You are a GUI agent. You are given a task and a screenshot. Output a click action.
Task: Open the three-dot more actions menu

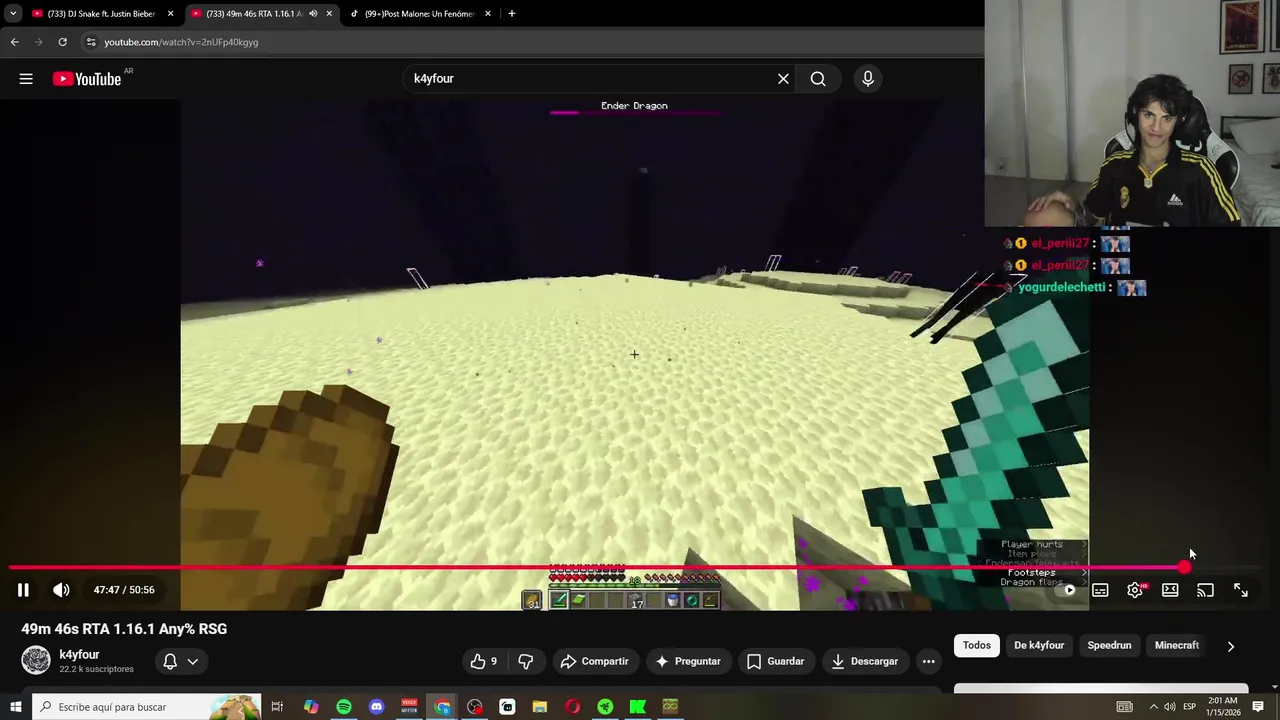pos(928,661)
